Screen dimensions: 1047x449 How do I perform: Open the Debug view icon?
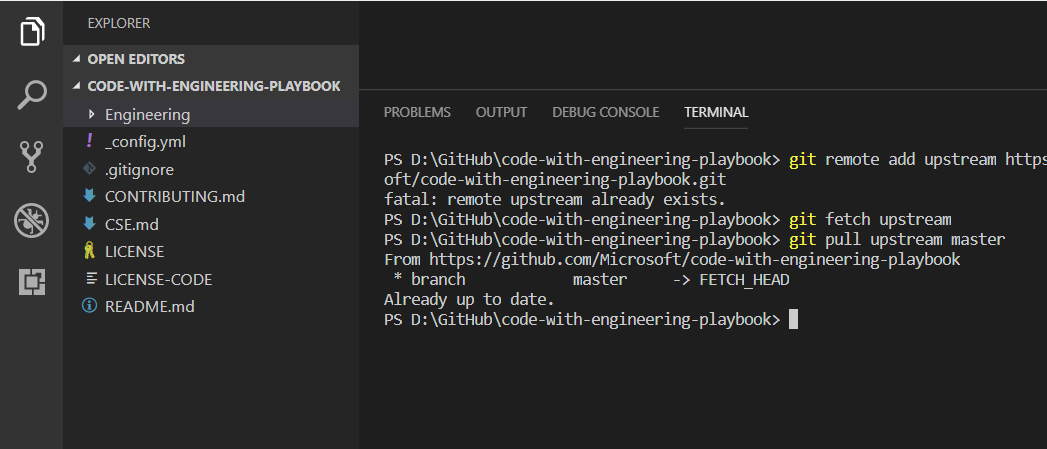point(32,220)
